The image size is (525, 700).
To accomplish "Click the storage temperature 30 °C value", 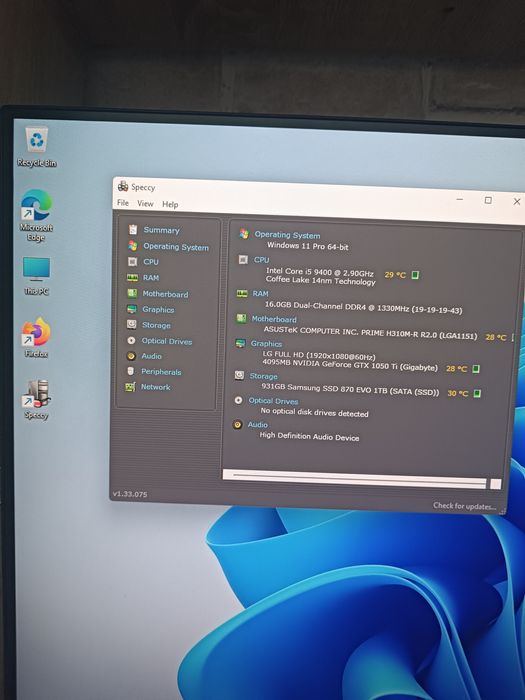I will tap(458, 393).
